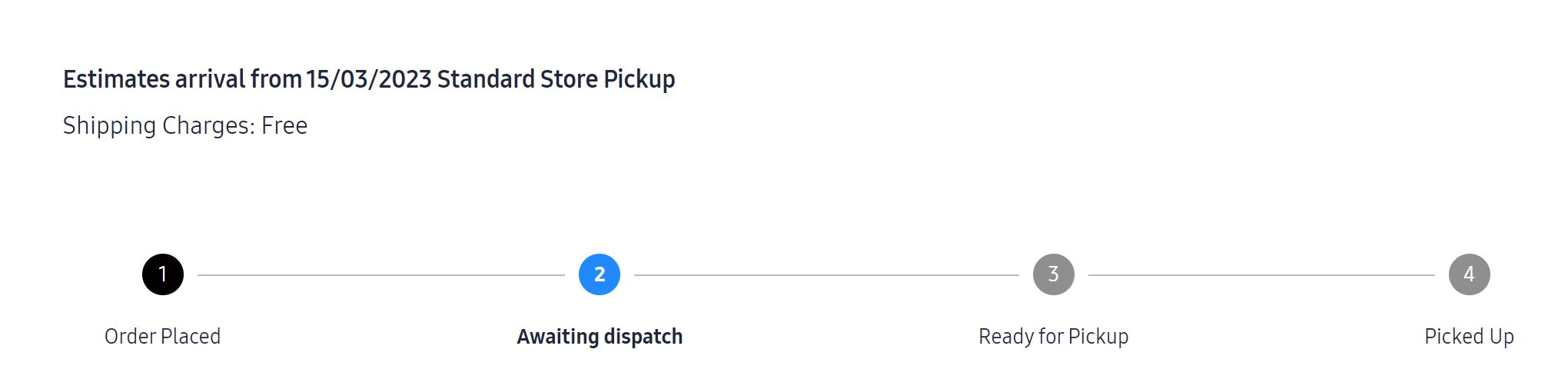The width and height of the screenshot is (1568, 389).
Task: Select the gray step 4 circle
Action: pyautogui.click(x=1470, y=274)
